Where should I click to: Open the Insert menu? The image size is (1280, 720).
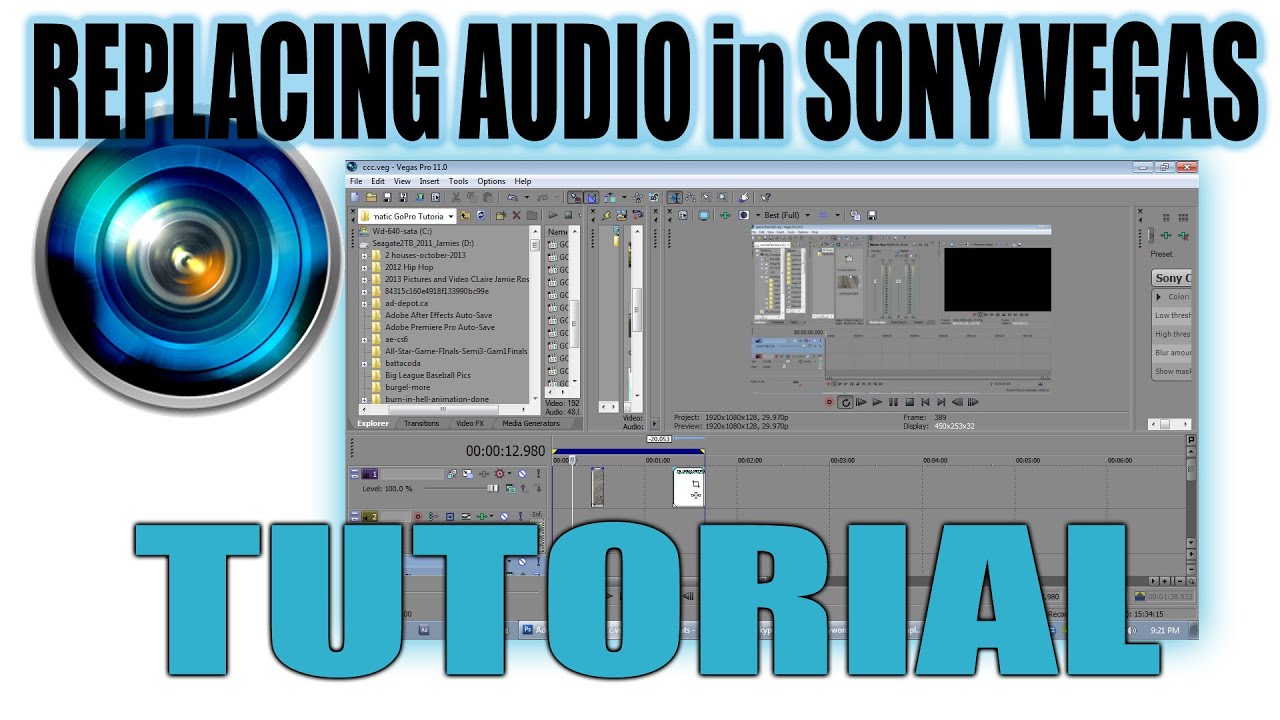pyautogui.click(x=429, y=181)
